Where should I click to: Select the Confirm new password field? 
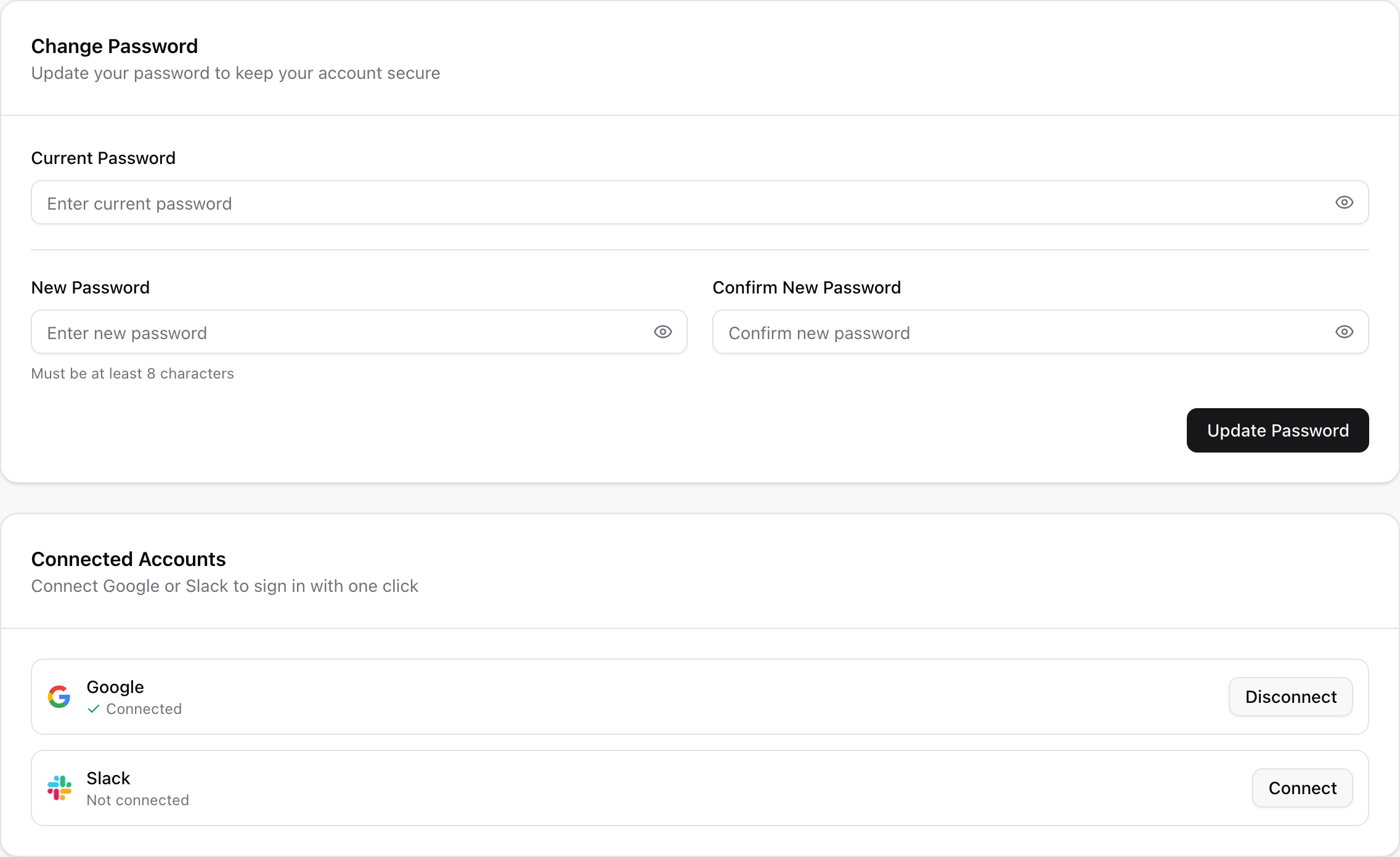pyautogui.click(x=1041, y=332)
